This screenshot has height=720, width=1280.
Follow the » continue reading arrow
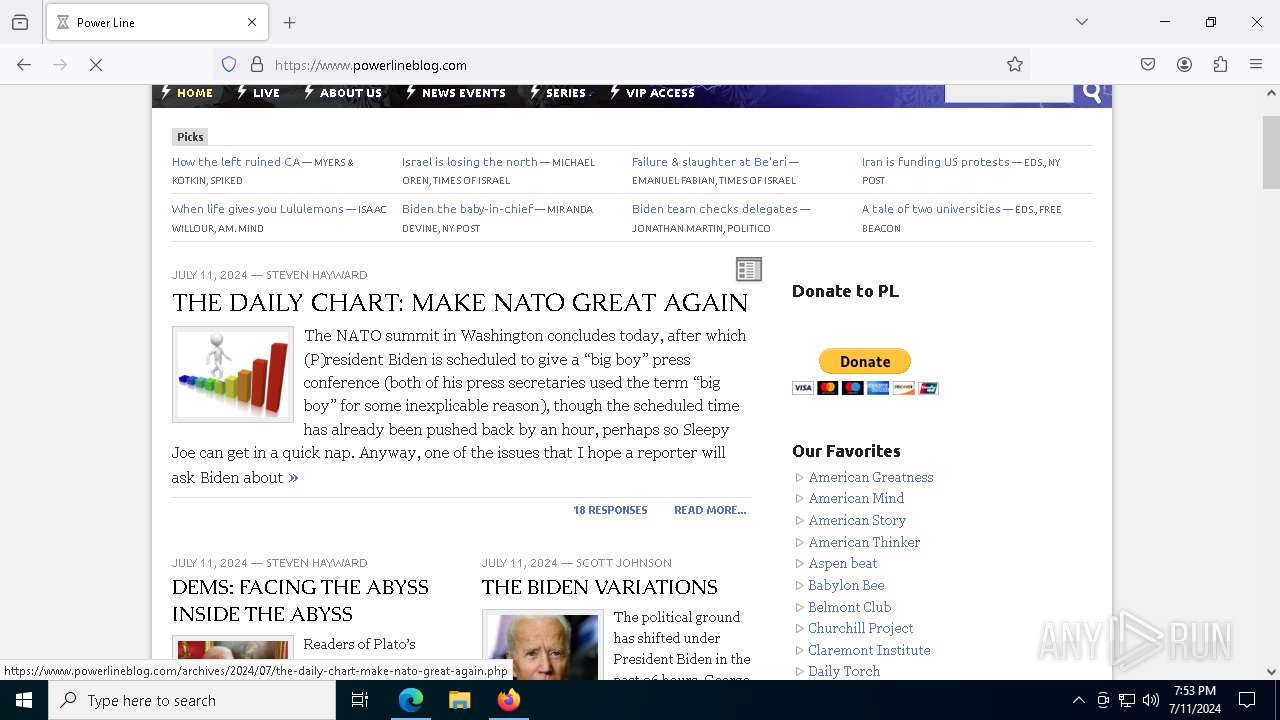pos(293,478)
